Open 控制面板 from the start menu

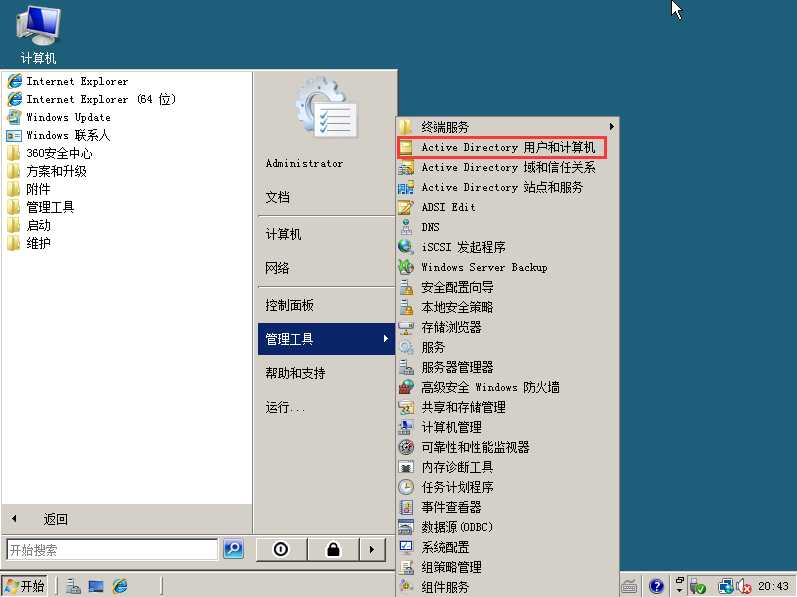tap(290, 305)
